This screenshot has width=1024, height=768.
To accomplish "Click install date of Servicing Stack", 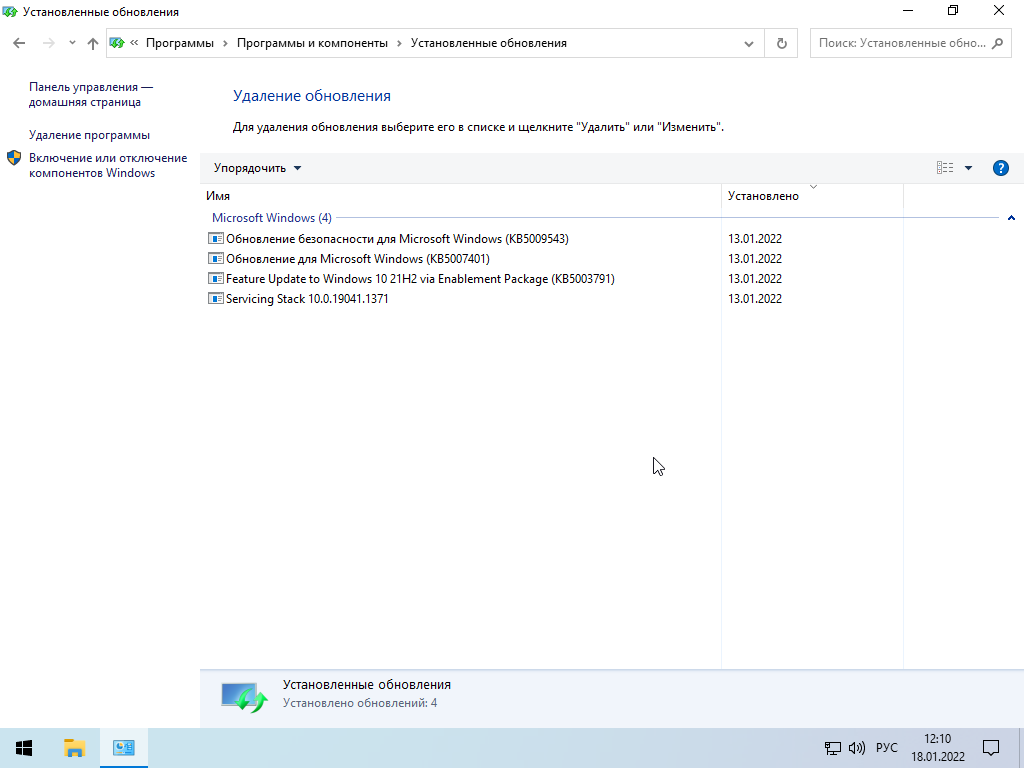I will pos(755,299).
